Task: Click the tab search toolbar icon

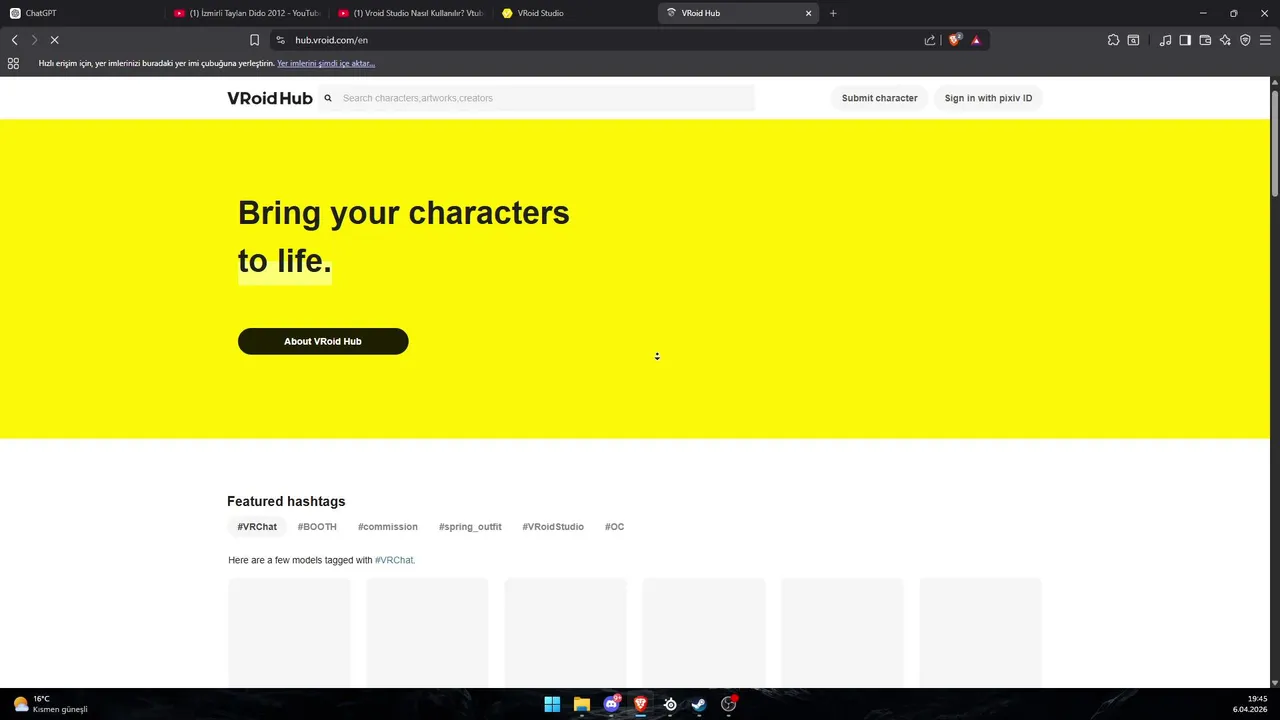Action: click(x=1133, y=40)
